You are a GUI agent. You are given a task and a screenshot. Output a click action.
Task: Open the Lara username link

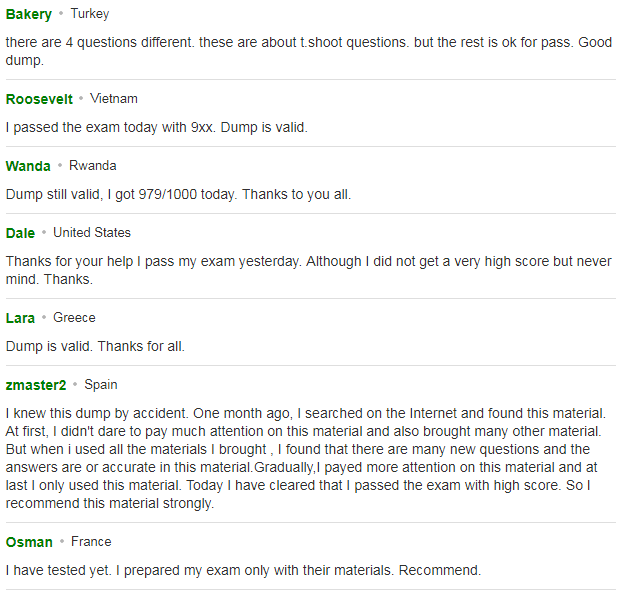(x=20, y=318)
